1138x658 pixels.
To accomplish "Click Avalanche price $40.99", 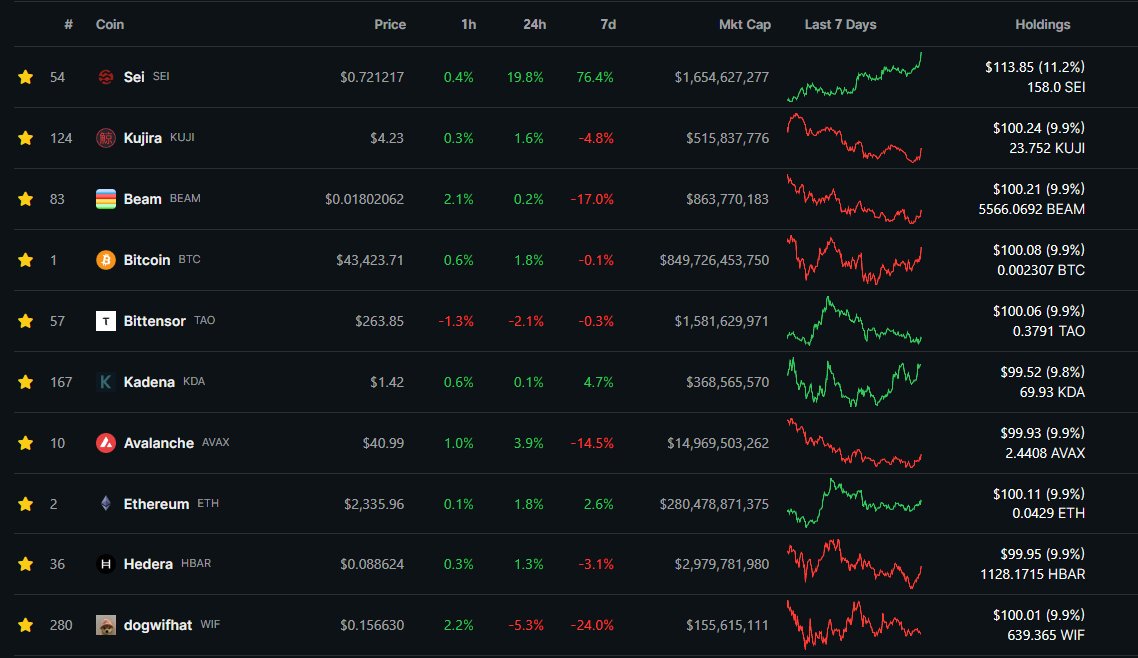I will pyautogui.click(x=383, y=443).
